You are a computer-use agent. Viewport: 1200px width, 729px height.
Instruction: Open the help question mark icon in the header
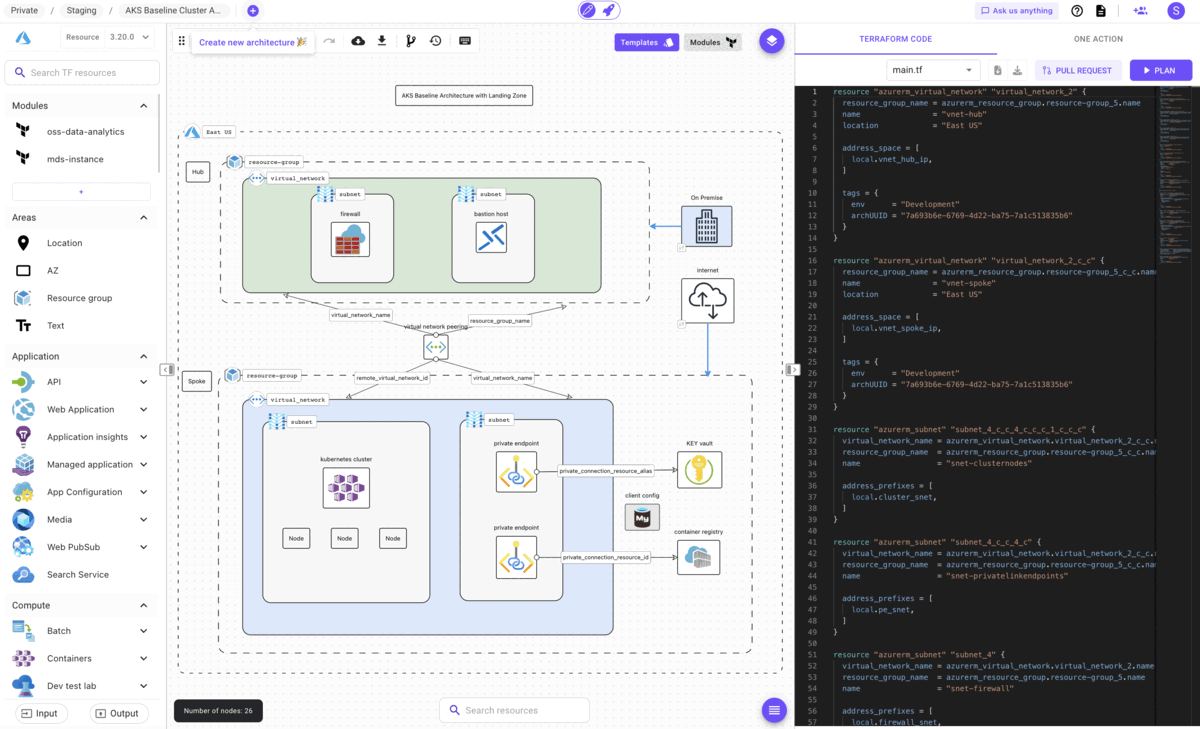coord(1077,11)
